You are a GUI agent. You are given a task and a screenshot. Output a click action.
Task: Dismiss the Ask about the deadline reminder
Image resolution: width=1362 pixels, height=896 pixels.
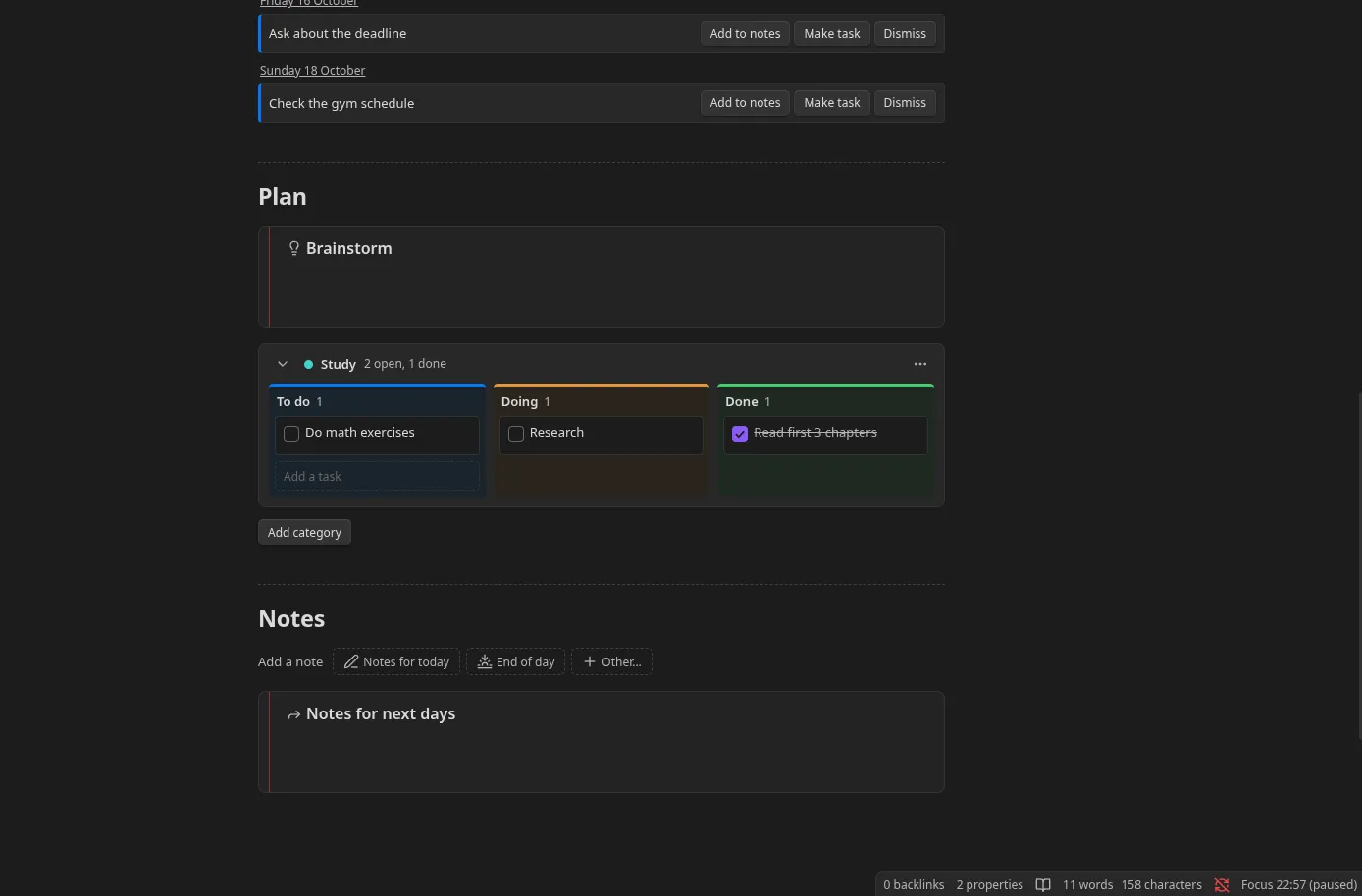pyautogui.click(x=905, y=33)
